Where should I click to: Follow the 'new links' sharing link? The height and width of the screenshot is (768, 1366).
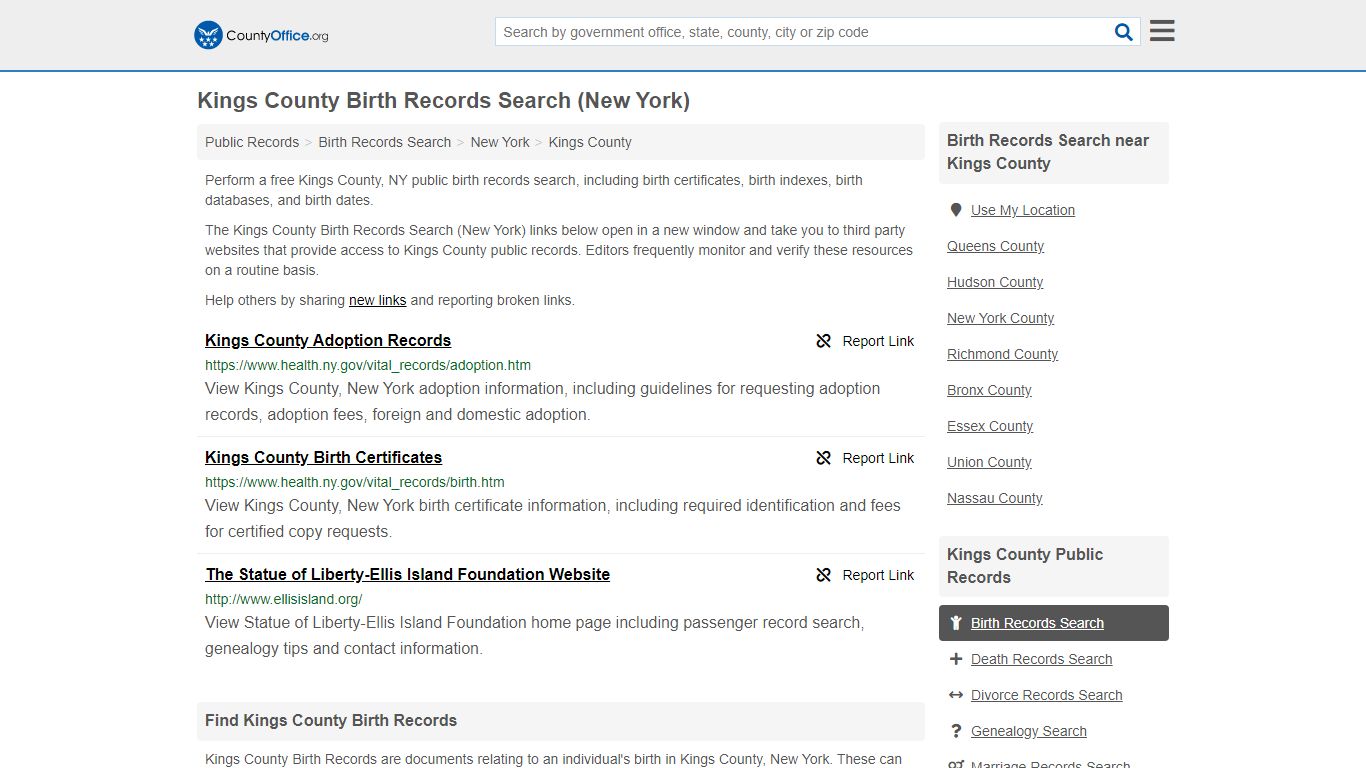pos(378,300)
